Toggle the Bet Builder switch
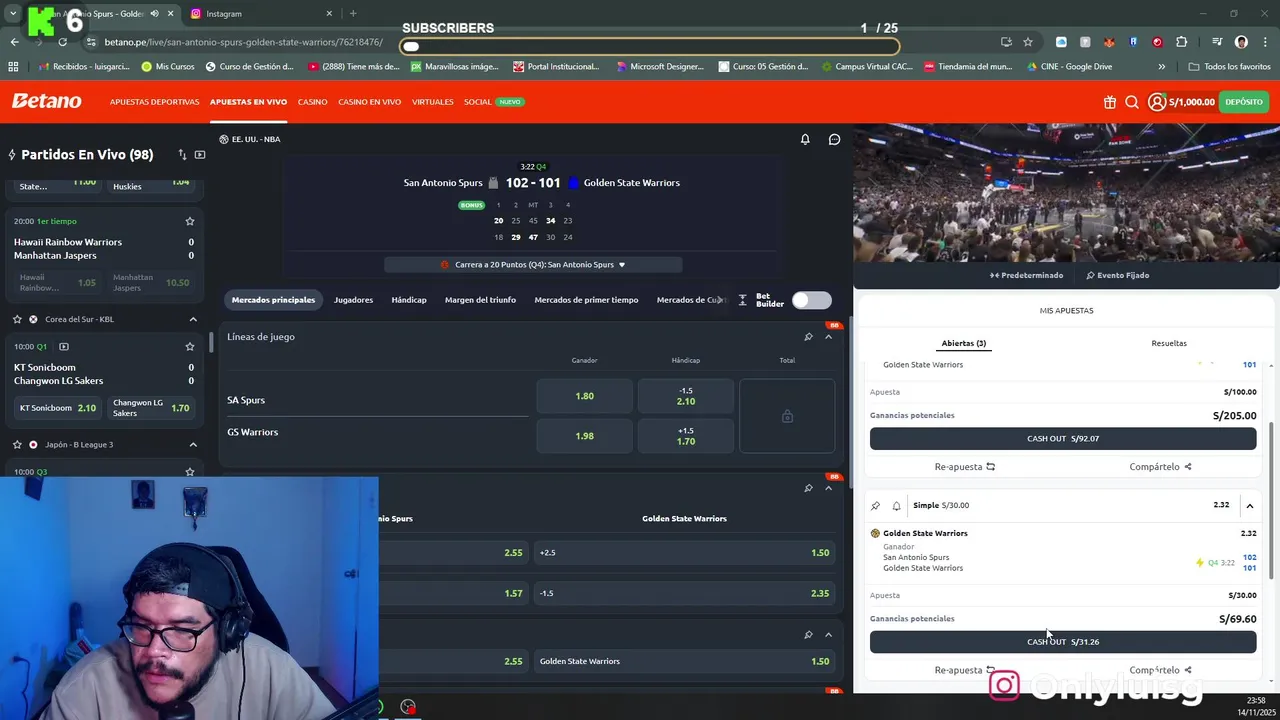 (811, 300)
